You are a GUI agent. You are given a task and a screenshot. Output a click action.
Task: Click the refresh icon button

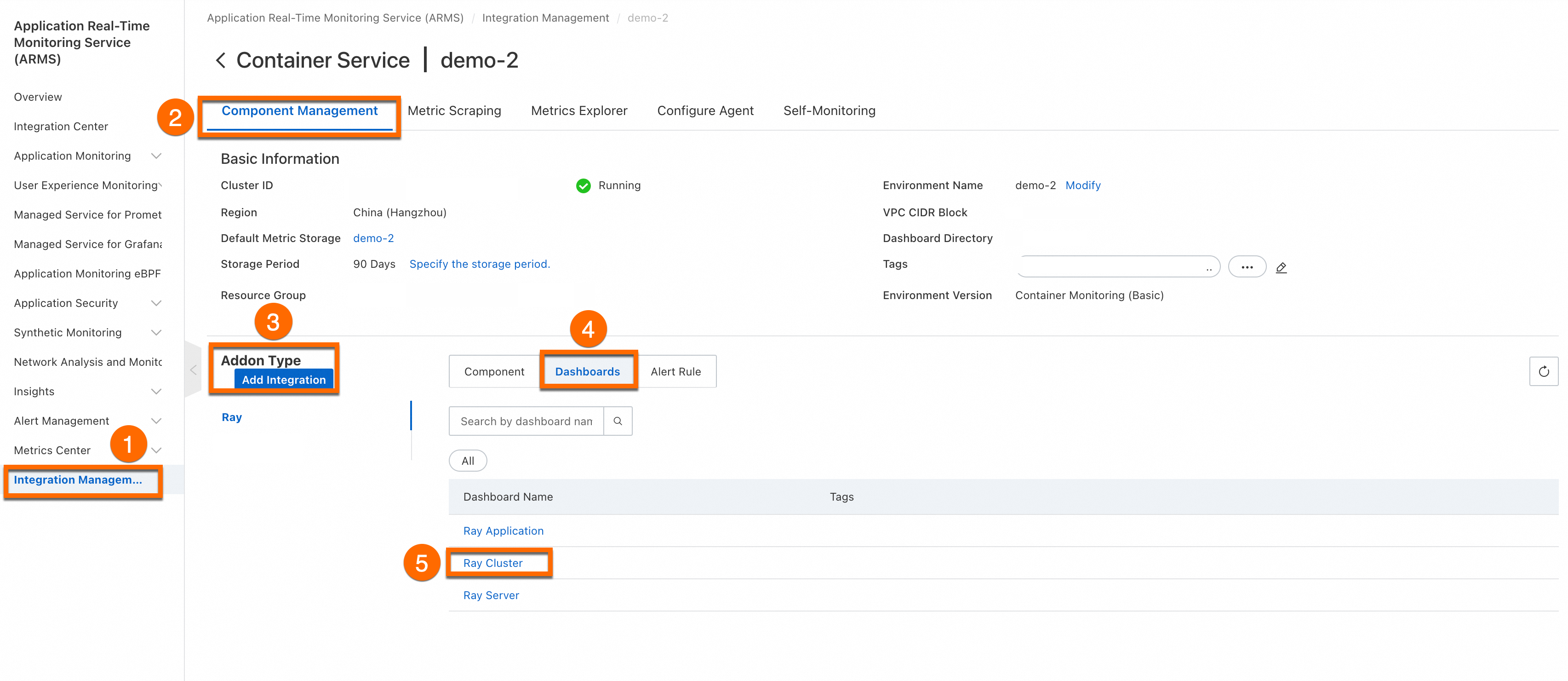coord(1543,372)
